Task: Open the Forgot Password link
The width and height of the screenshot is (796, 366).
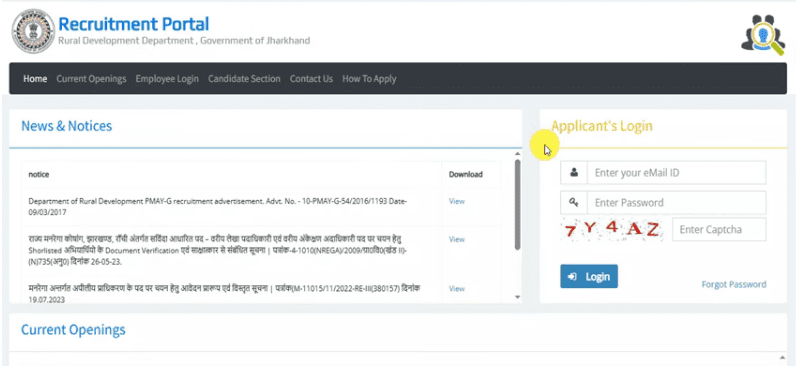Action: [x=734, y=284]
